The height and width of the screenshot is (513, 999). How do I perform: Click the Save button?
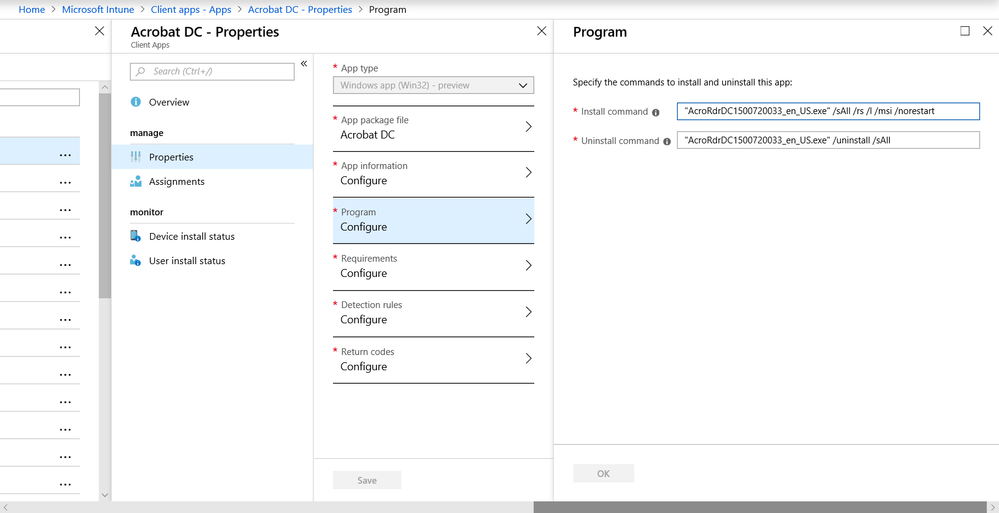pyautogui.click(x=367, y=480)
